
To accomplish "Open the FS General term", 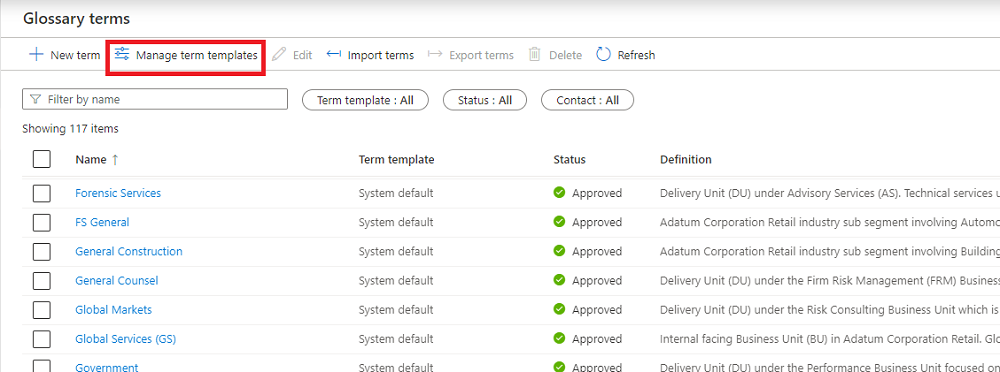I will (x=102, y=222).
